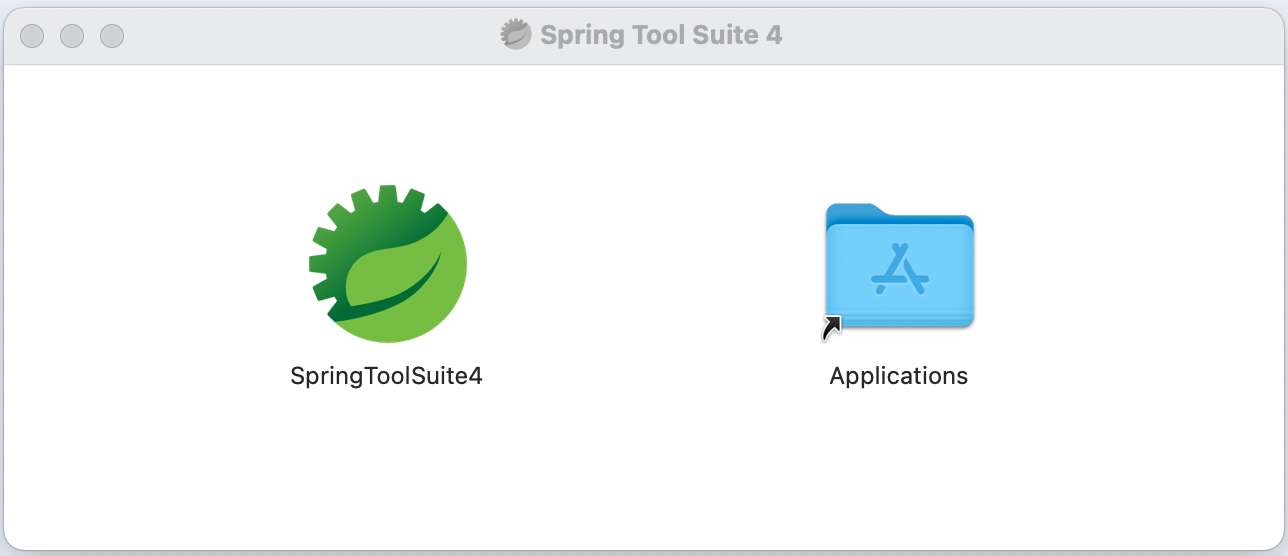Click the title bar Spring gear proxy icon
This screenshot has width=1288, height=556.
[x=516, y=35]
